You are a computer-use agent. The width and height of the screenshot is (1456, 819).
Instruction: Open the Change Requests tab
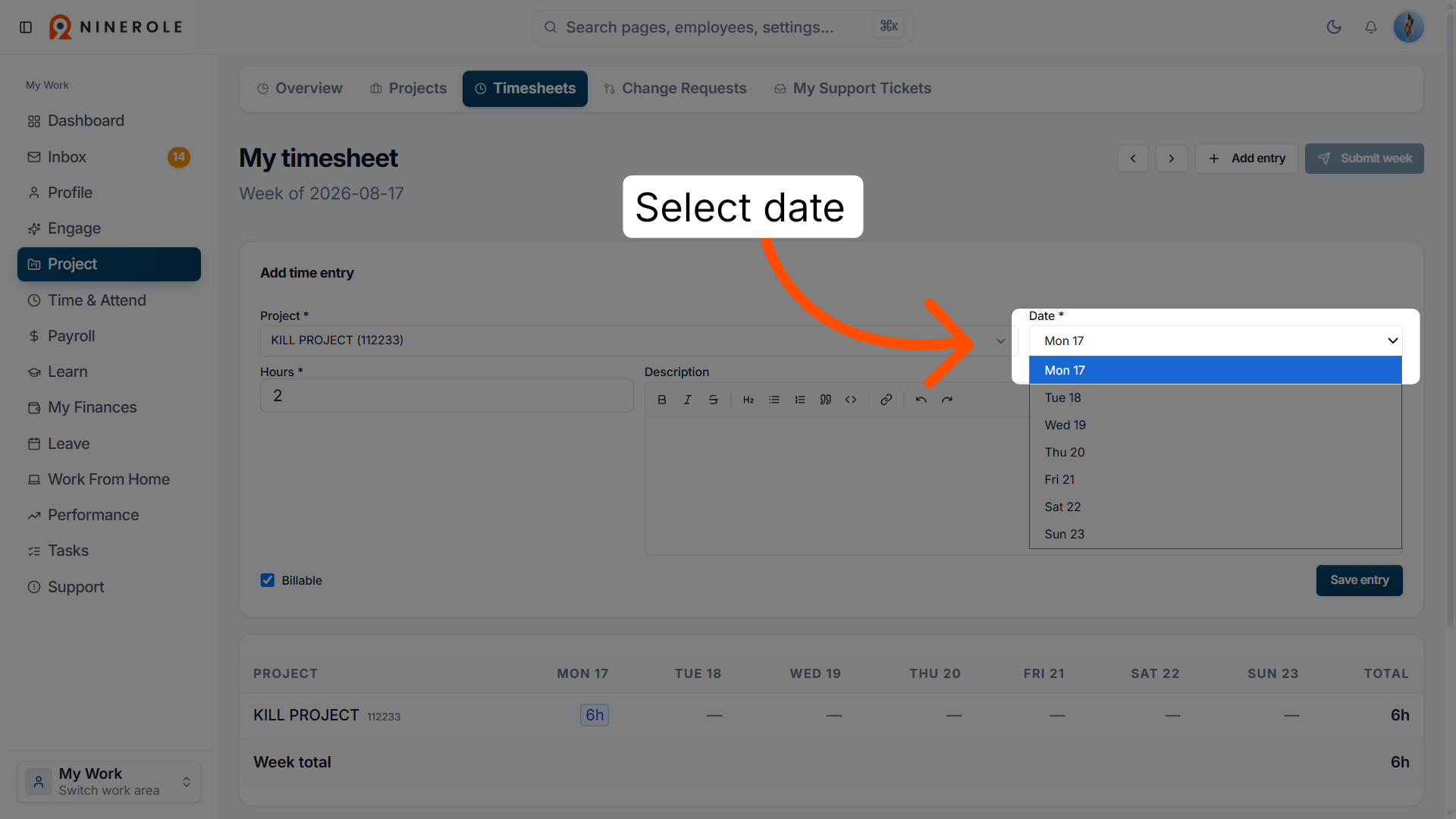pos(675,89)
